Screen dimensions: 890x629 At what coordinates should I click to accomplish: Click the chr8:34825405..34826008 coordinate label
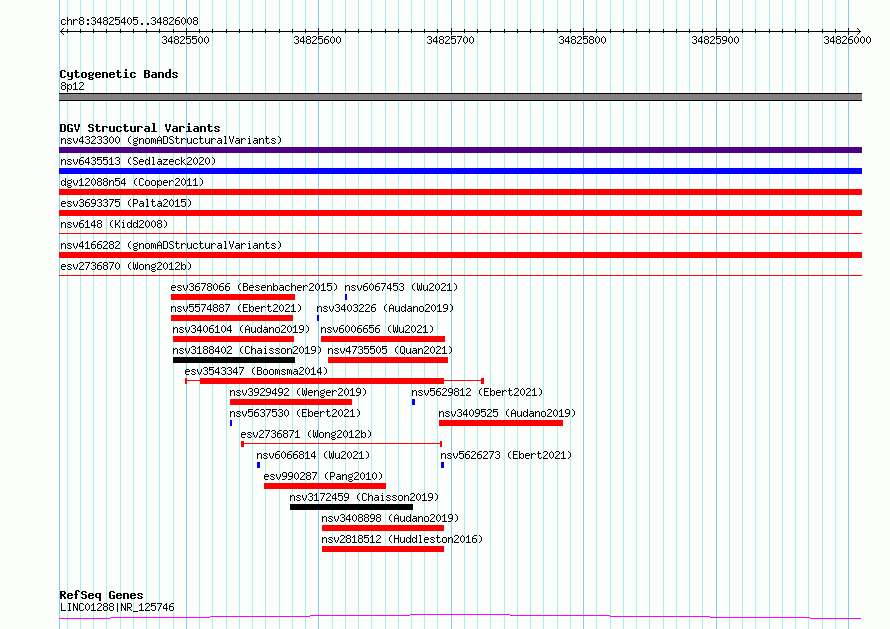pos(129,21)
